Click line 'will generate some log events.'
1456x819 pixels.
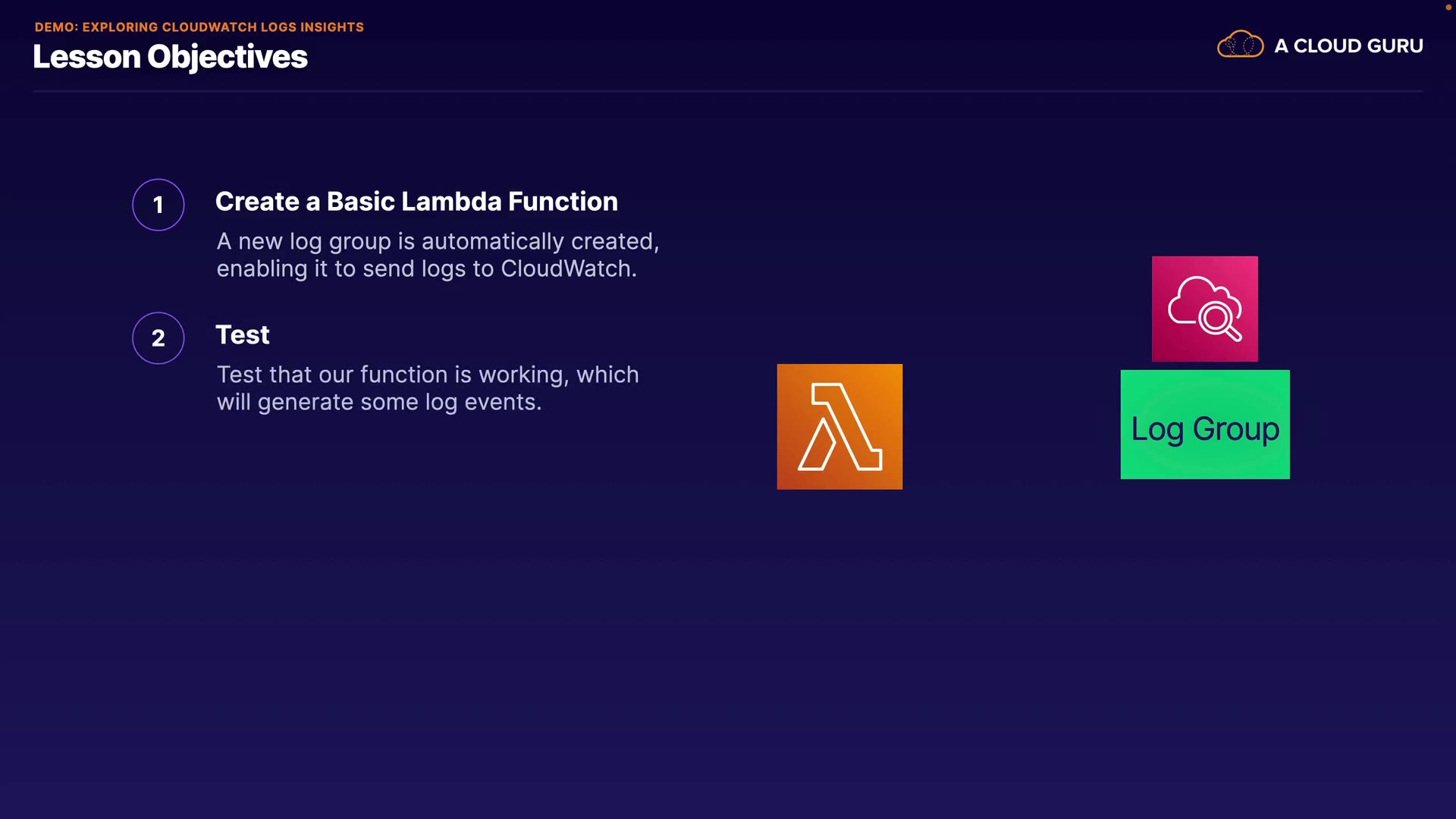click(x=379, y=403)
